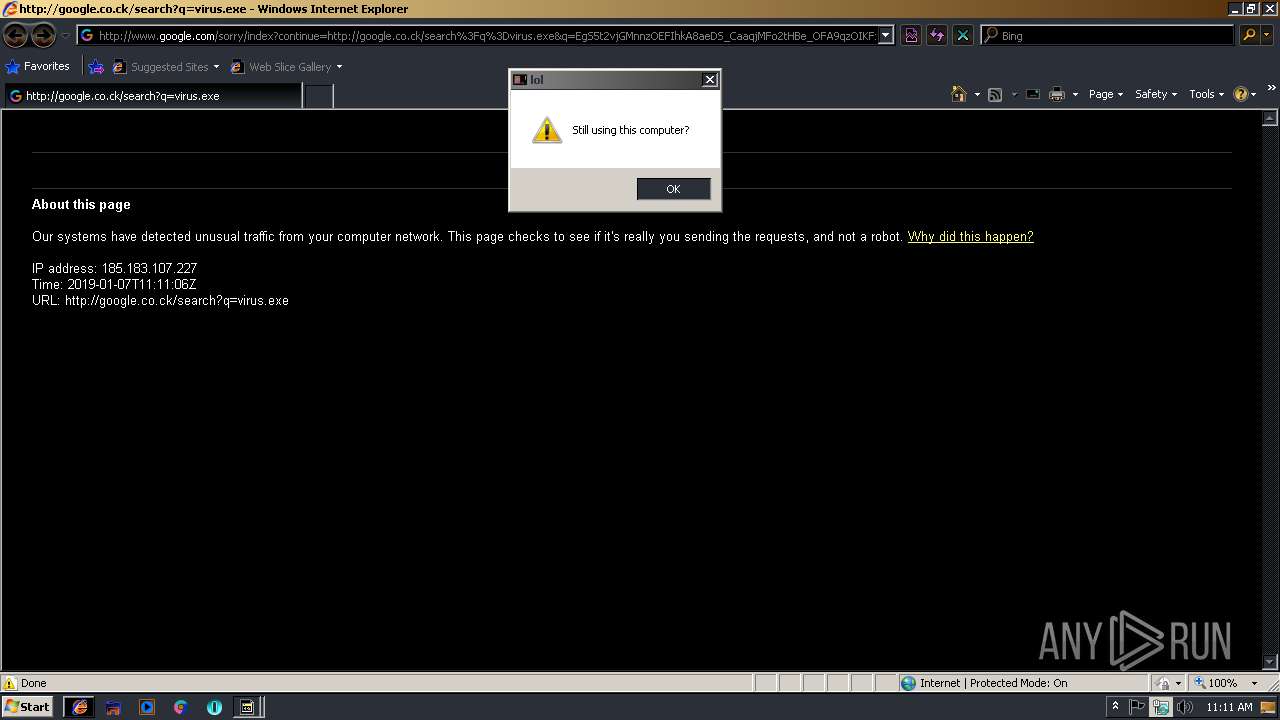Close the lol dialog with X
The image size is (1280, 720).
point(709,80)
